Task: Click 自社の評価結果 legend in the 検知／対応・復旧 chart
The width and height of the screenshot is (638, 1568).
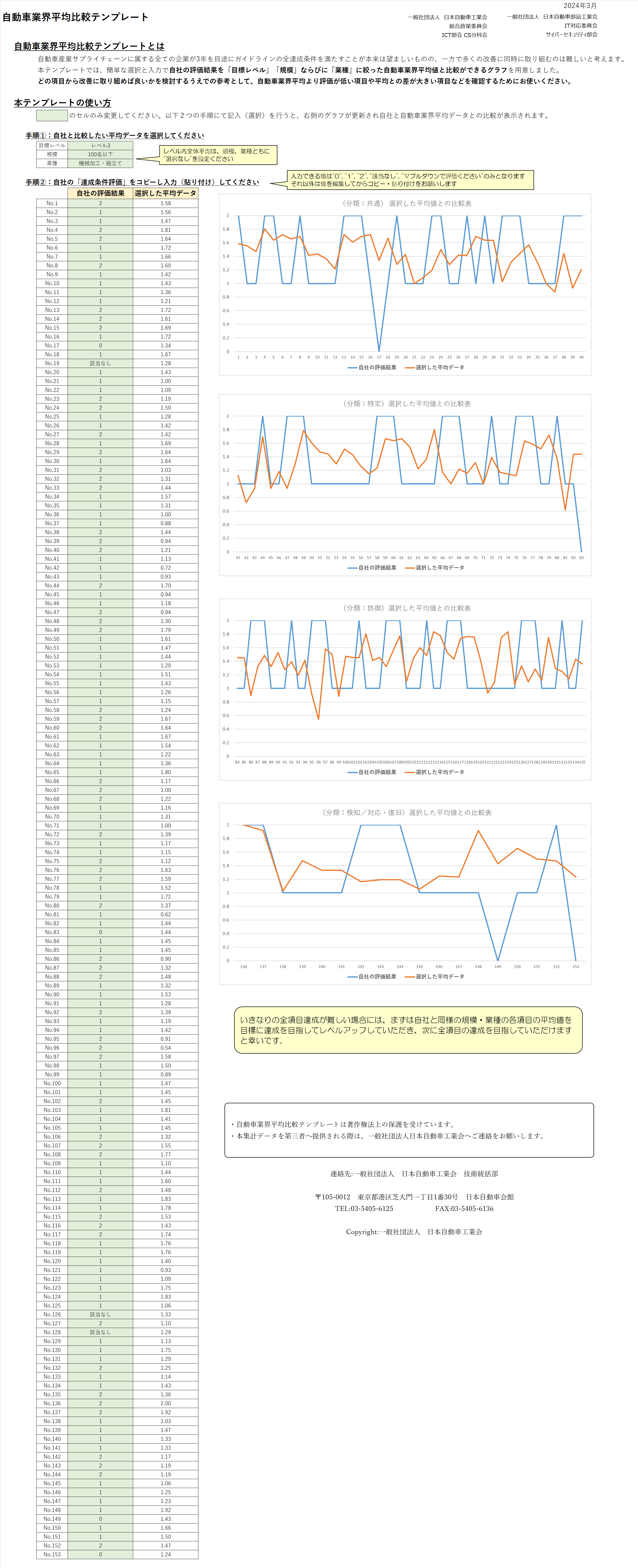Action: click(x=372, y=977)
